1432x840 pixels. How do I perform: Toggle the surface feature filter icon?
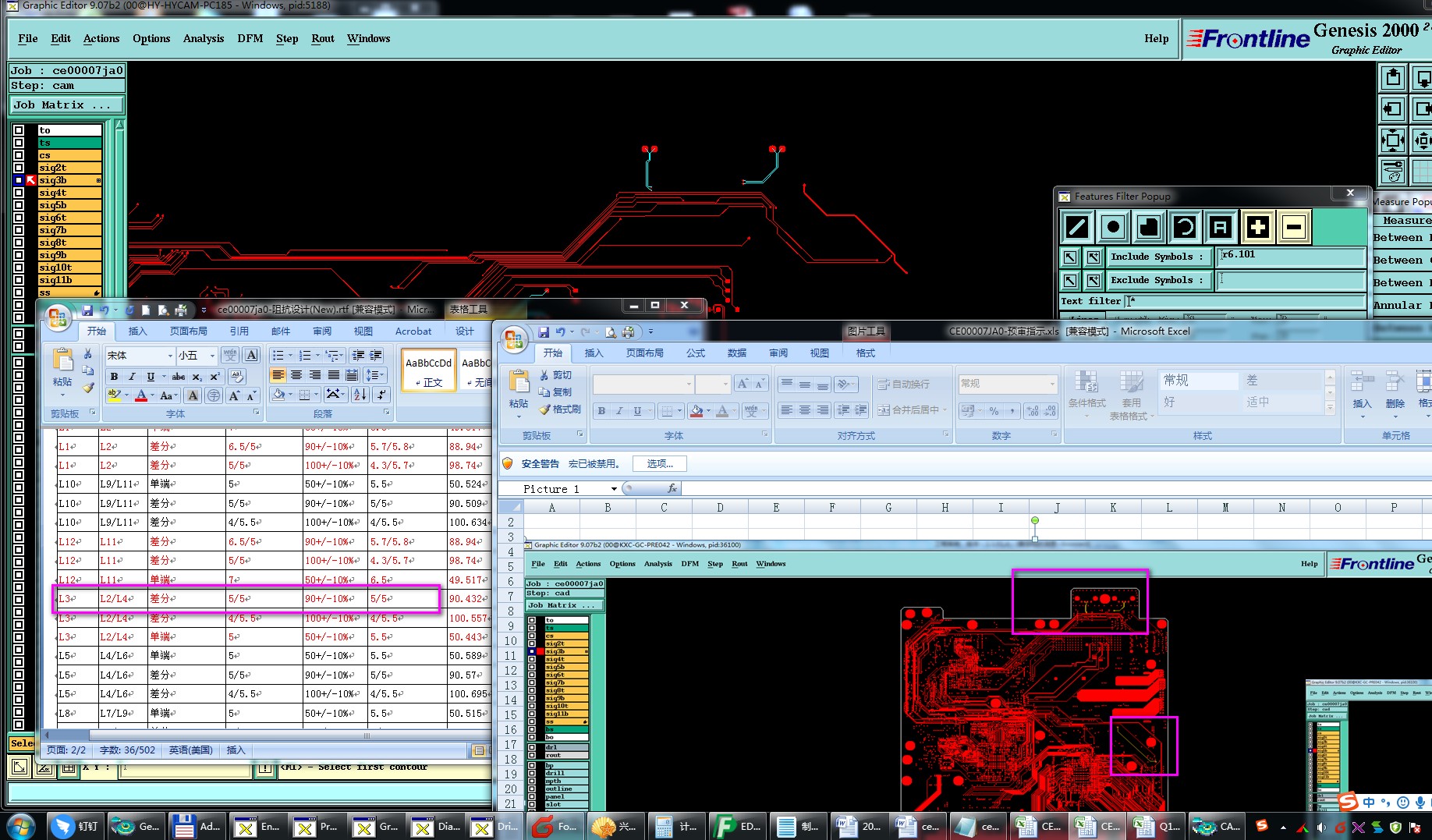1149,227
